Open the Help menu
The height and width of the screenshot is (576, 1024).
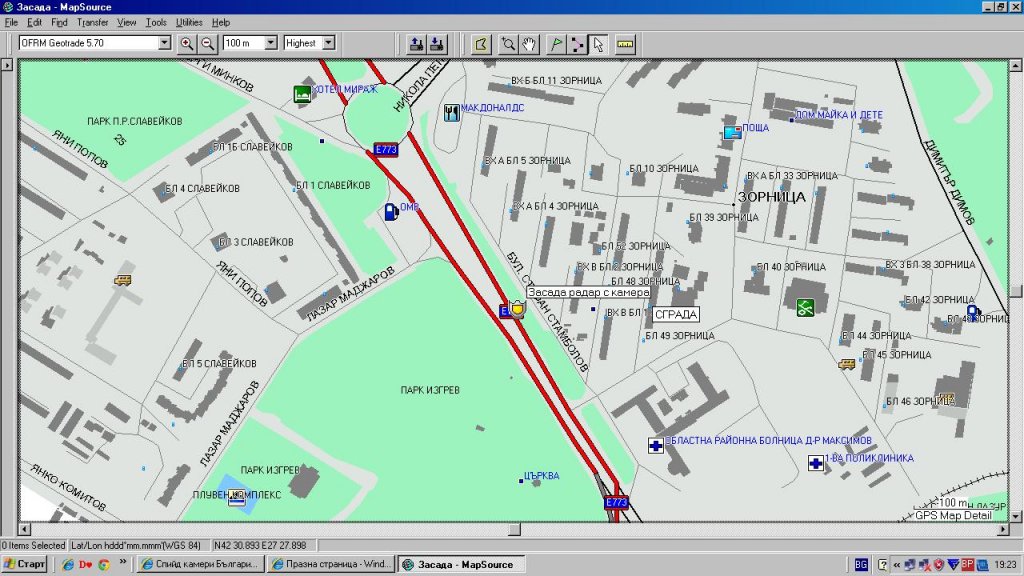[x=221, y=22]
